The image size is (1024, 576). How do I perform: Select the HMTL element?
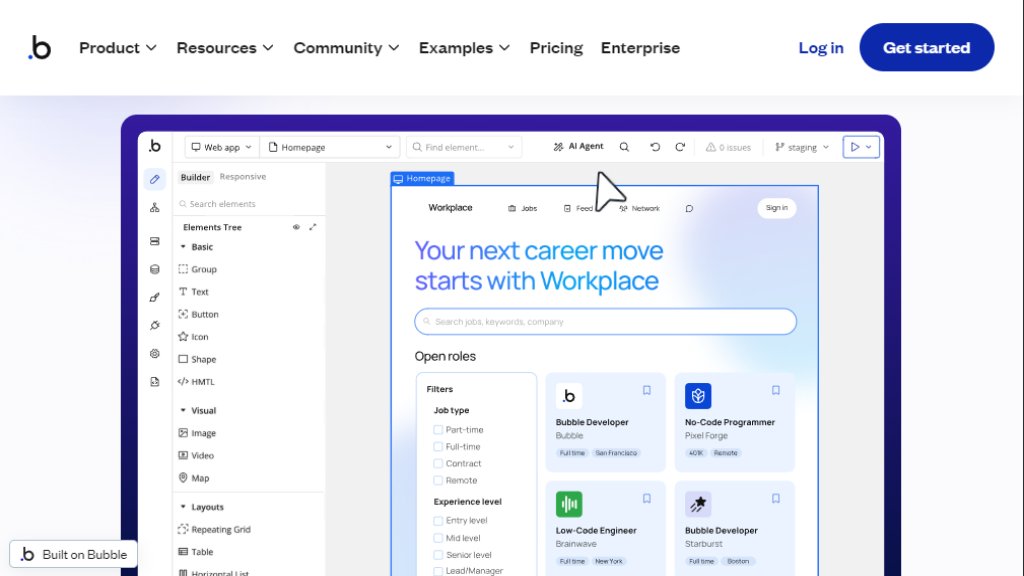point(196,381)
